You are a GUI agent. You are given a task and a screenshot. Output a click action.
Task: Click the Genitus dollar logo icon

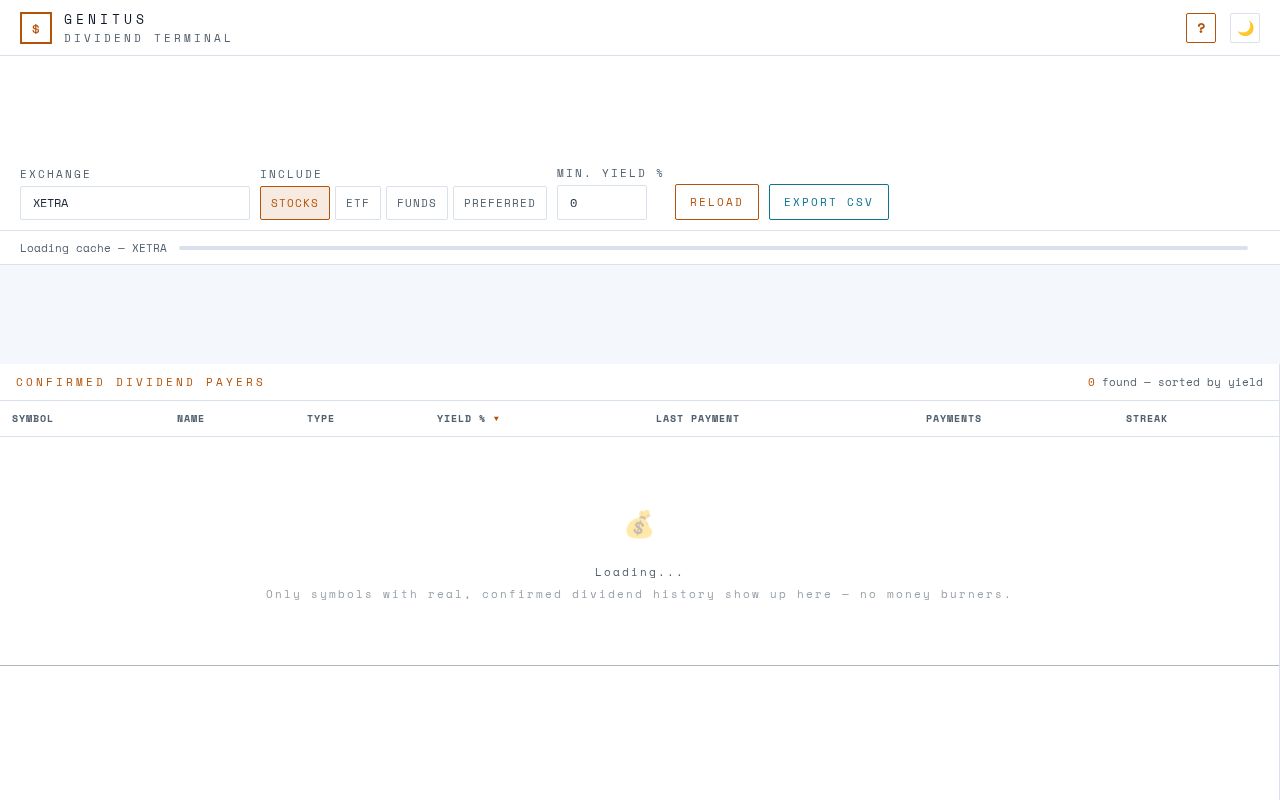[x=36, y=28]
